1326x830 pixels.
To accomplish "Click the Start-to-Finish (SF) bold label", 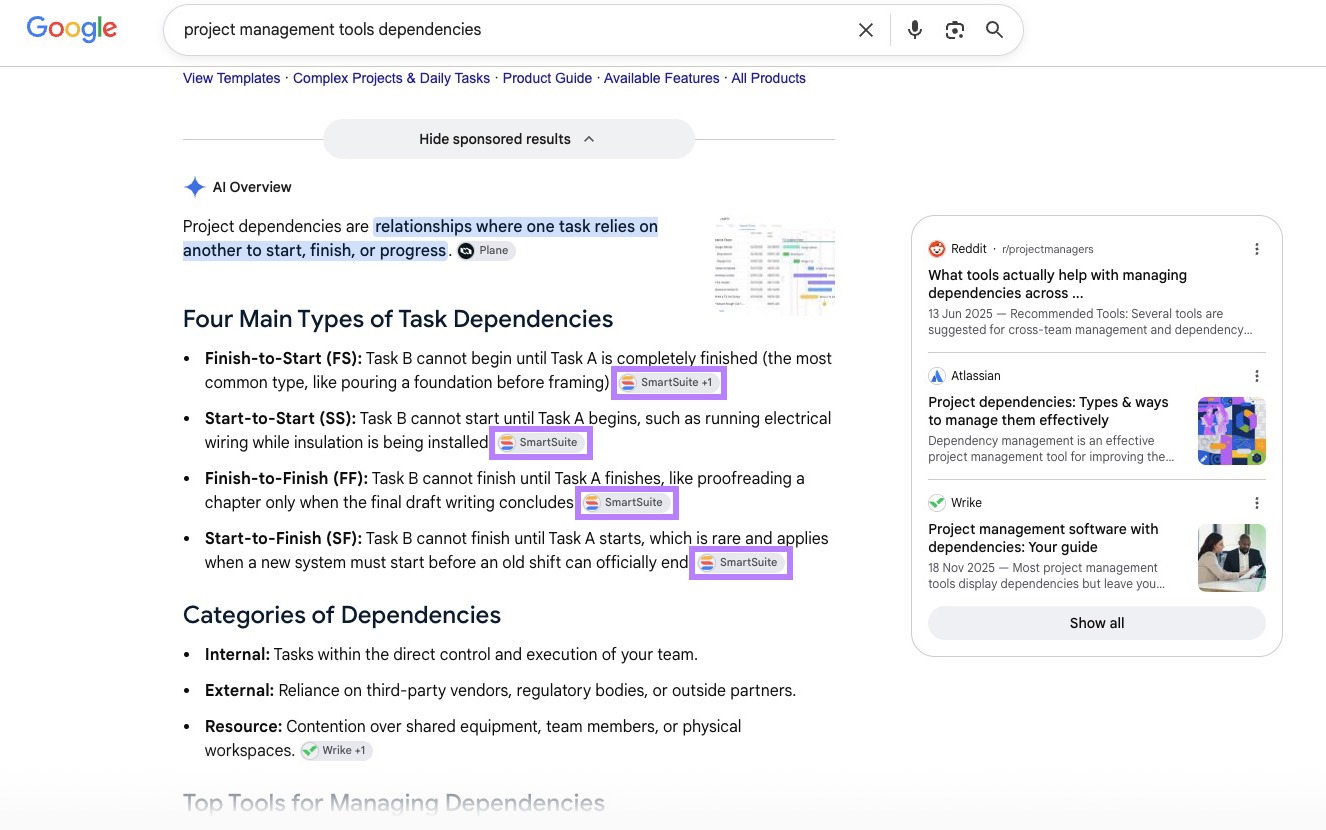I will [284, 538].
